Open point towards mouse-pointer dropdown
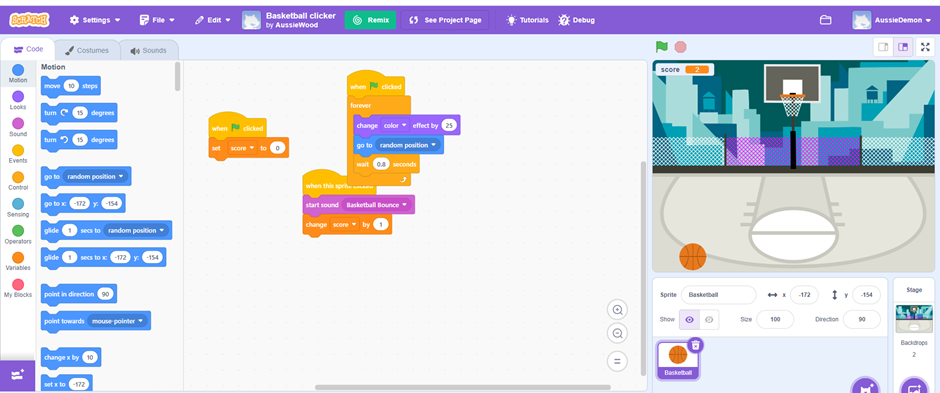940x393 pixels. 117,321
